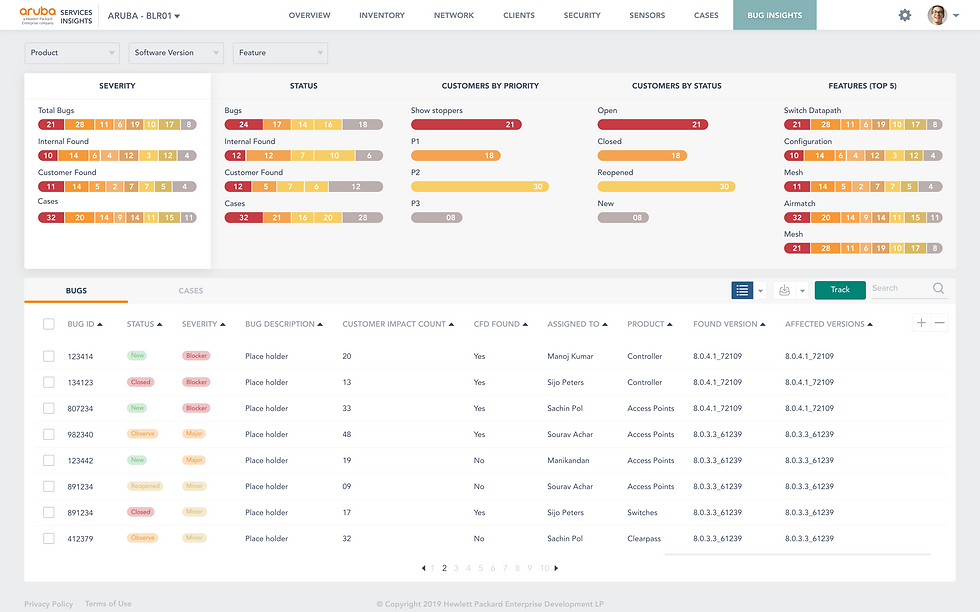Open the settings gear icon
Viewport: 980px width, 612px height.
tap(904, 15)
